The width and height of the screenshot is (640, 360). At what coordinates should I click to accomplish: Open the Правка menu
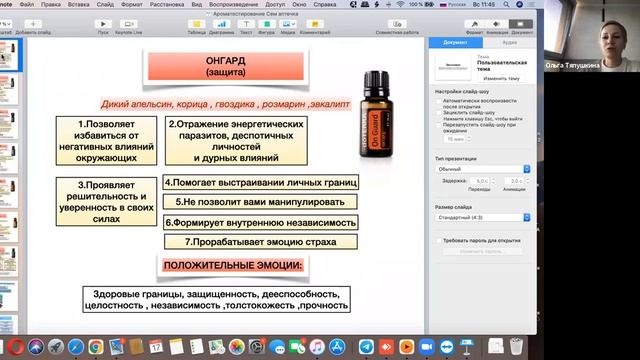coord(51,4)
